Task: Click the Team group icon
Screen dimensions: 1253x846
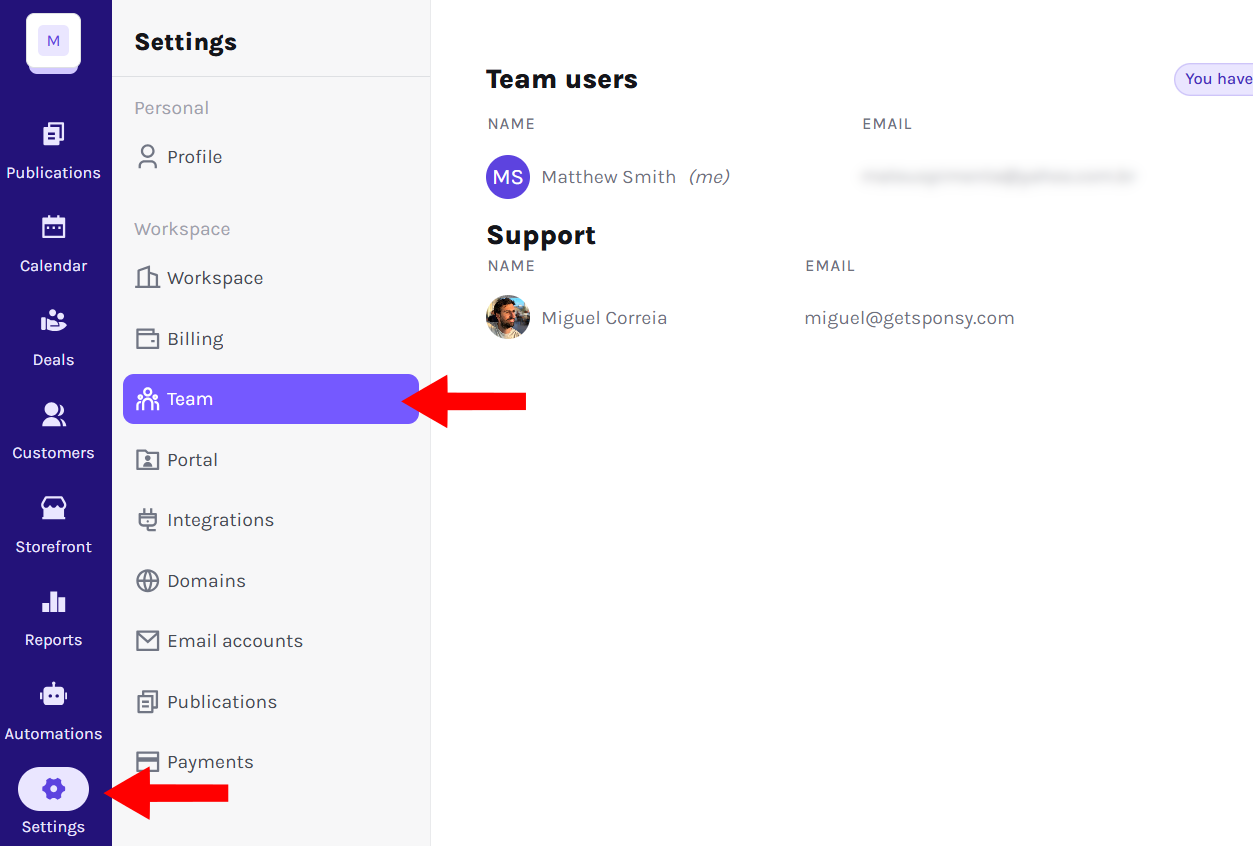Action: point(148,399)
